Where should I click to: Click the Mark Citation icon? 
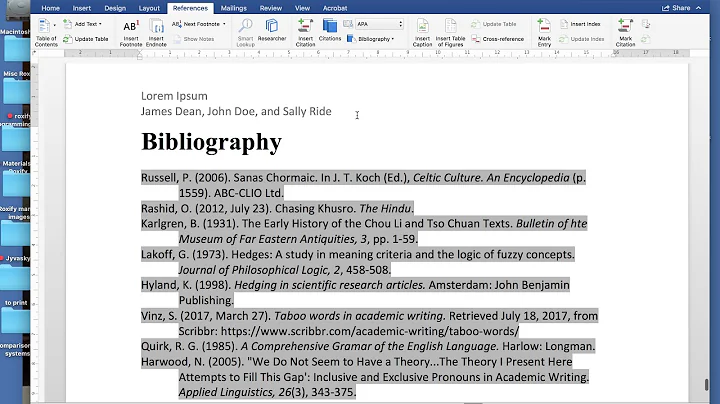coord(625,26)
